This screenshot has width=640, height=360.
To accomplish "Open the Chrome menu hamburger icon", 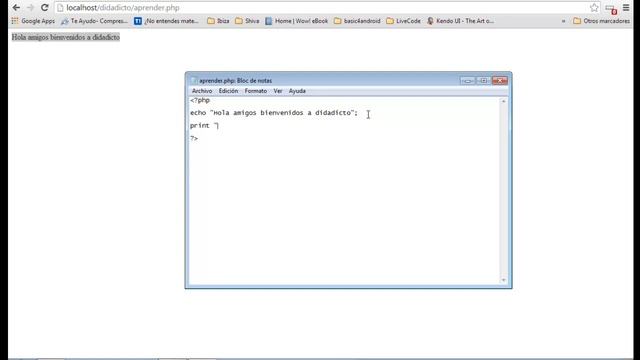I will [626, 8].
